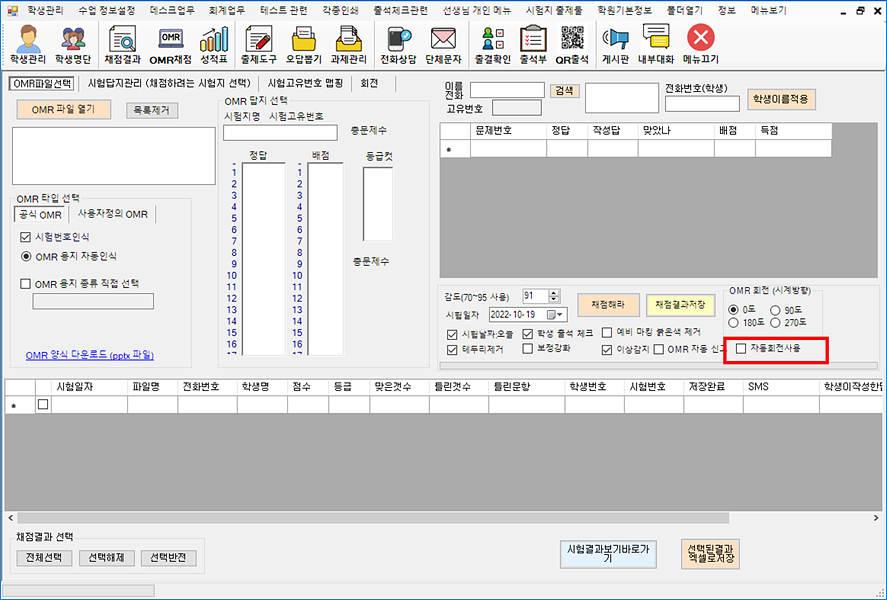This screenshot has height=600, width=887.
Task: Click the OMR채점 toolbar icon
Action: [x=170, y=44]
